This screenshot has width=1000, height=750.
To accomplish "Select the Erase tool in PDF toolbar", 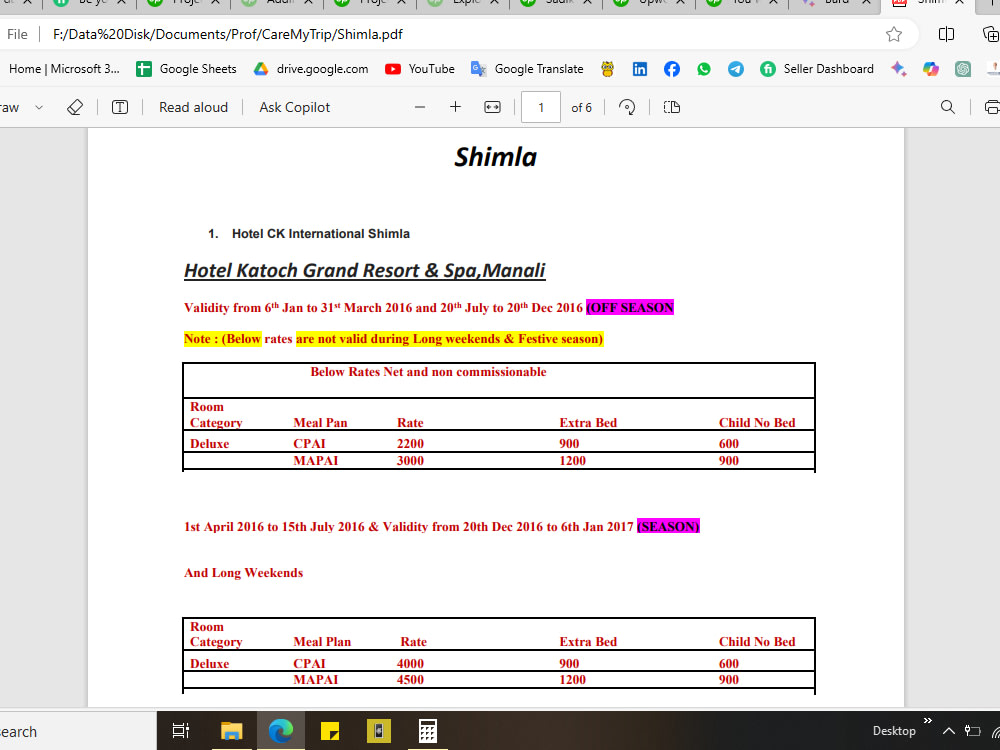I will coord(75,107).
